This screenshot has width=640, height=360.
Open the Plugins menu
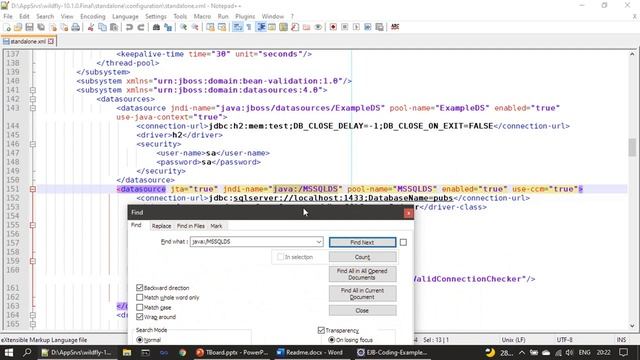pyautogui.click(x=245, y=16)
